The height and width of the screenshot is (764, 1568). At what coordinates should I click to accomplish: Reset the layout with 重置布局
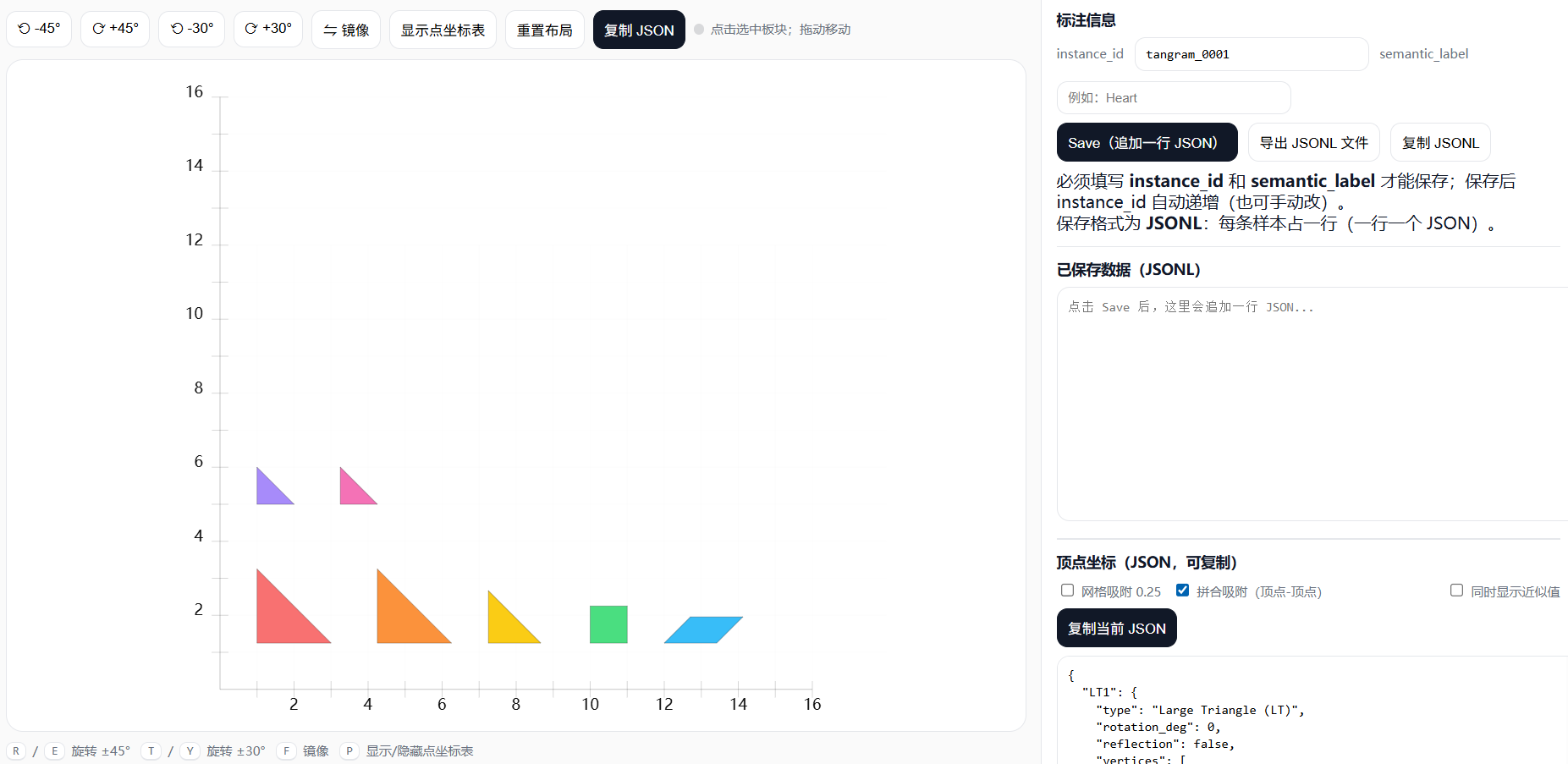(x=545, y=30)
